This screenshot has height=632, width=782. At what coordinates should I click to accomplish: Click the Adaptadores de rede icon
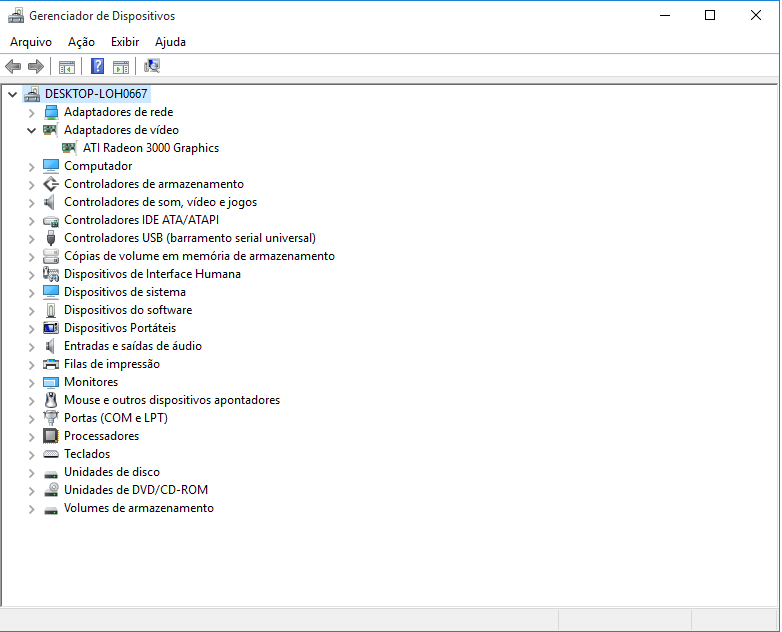(x=51, y=112)
